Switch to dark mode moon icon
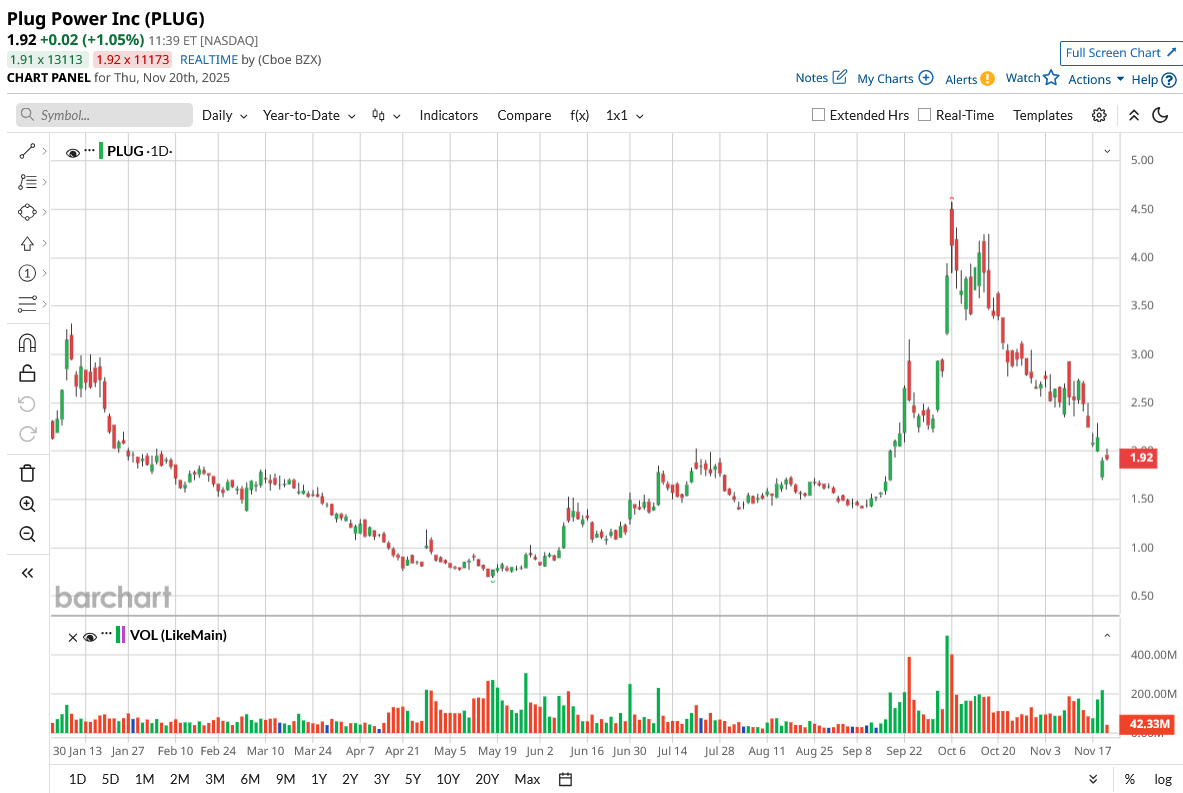 point(1160,115)
